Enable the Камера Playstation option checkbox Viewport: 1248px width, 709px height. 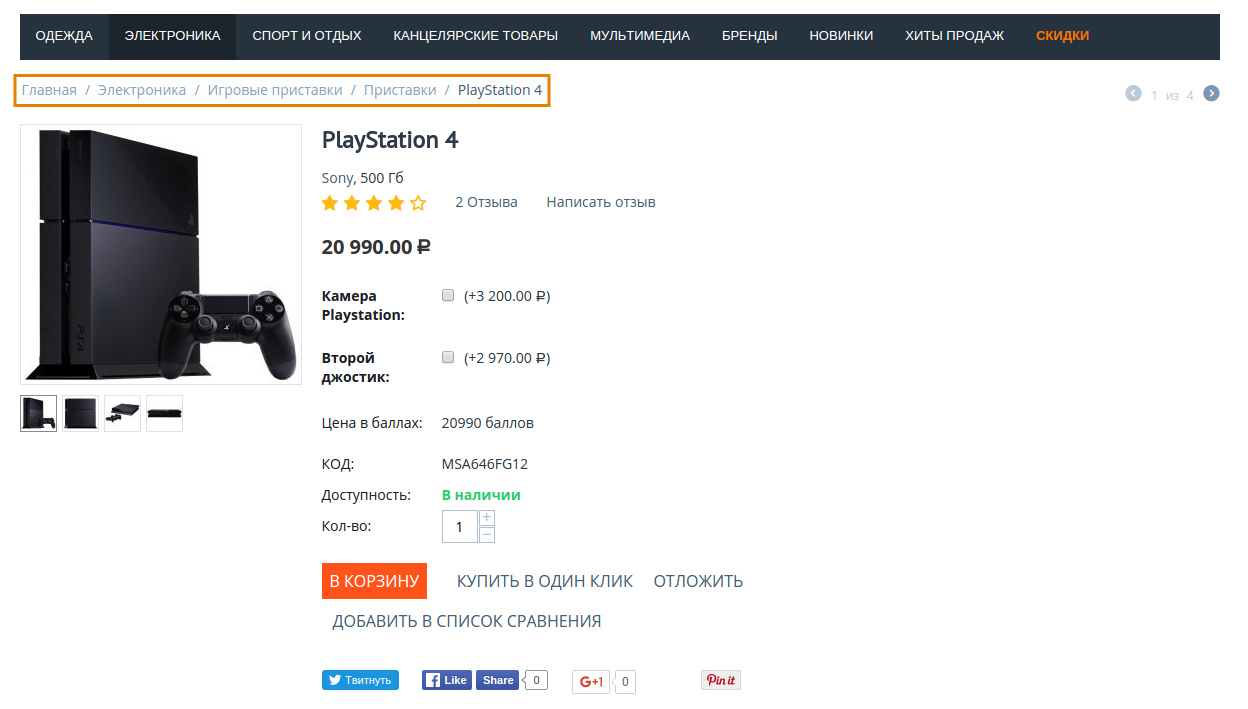(x=448, y=296)
